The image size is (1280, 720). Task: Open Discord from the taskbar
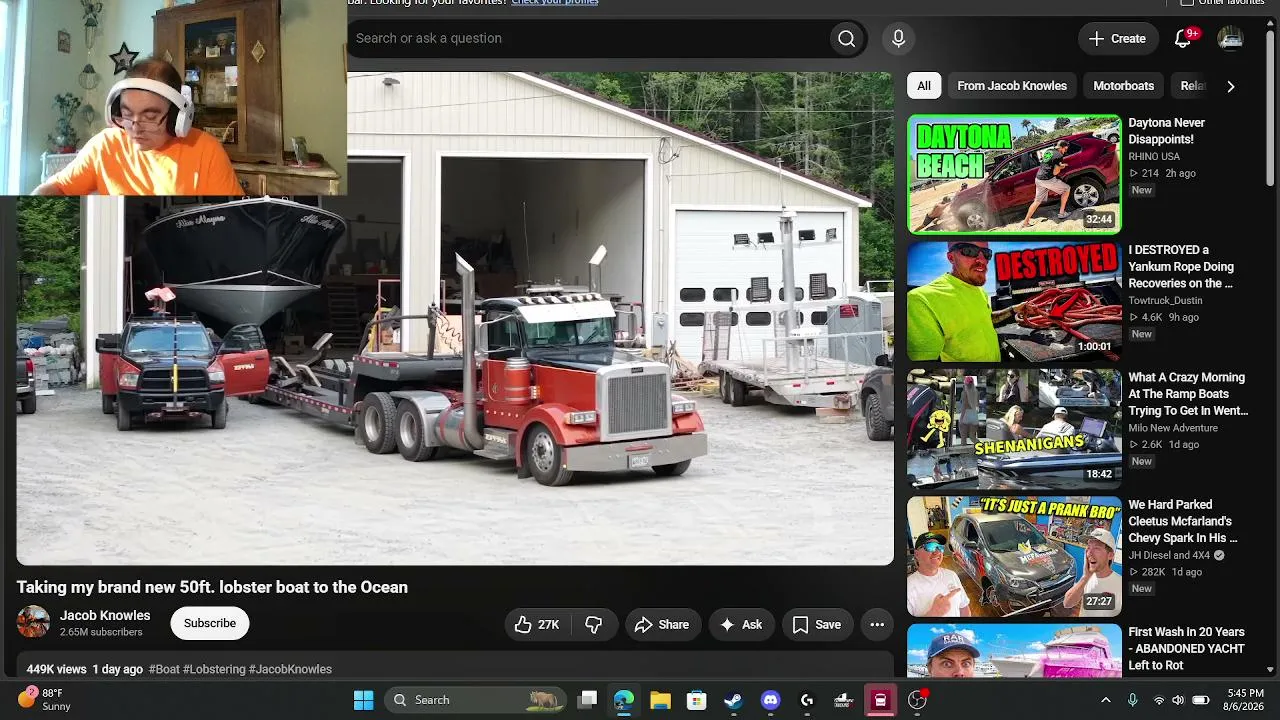coord(770,700)
